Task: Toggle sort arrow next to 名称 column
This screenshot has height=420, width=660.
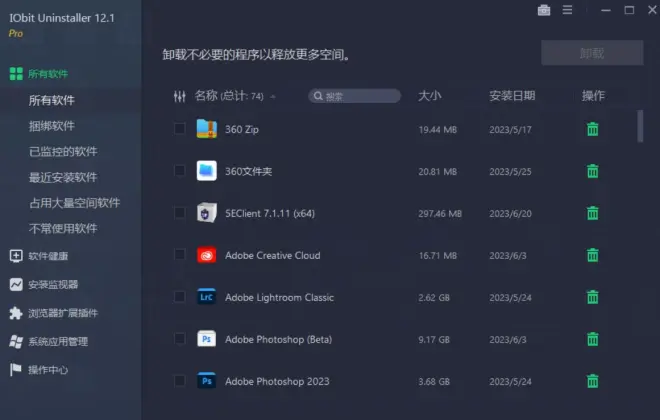Action: click(x=273, y=97)
